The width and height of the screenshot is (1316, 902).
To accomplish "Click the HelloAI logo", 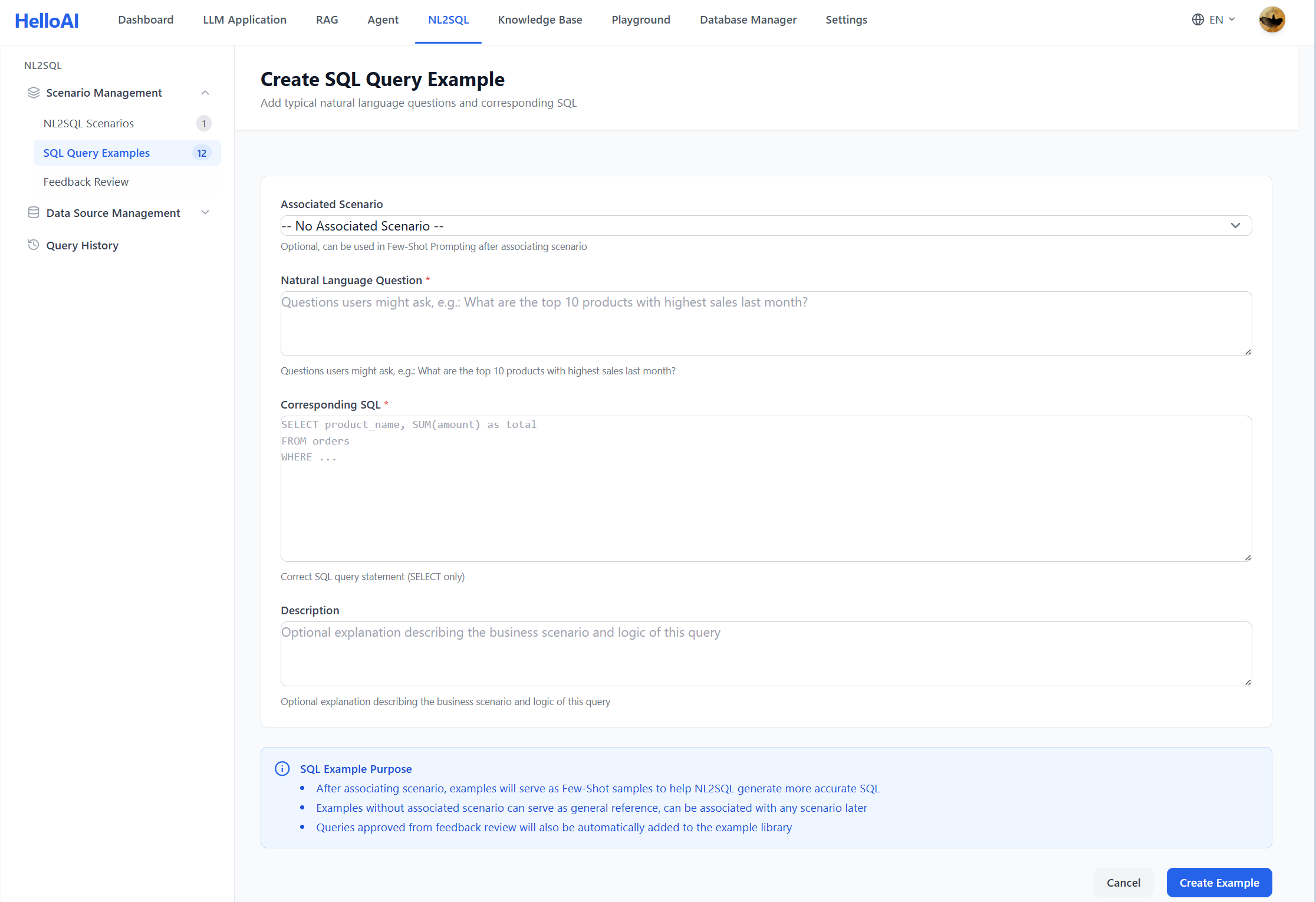I will (47, 21).
